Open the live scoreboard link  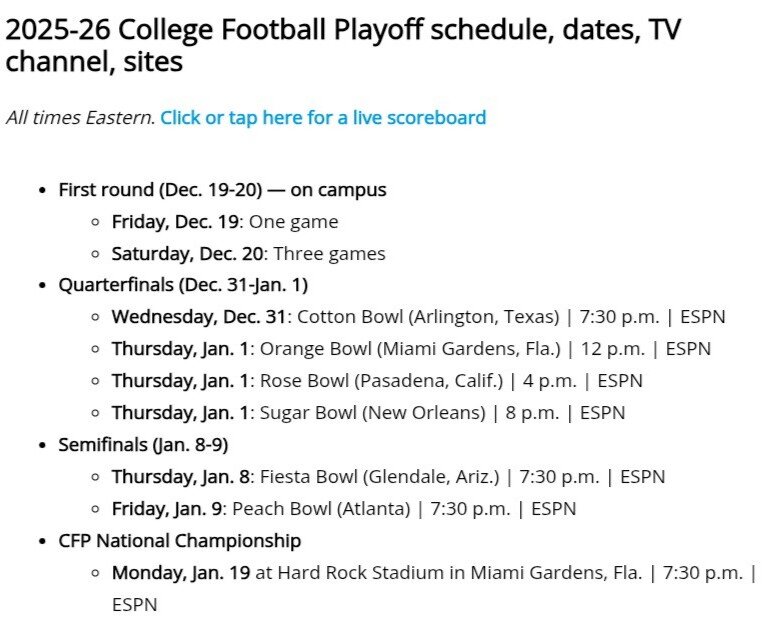pos(323,117)
